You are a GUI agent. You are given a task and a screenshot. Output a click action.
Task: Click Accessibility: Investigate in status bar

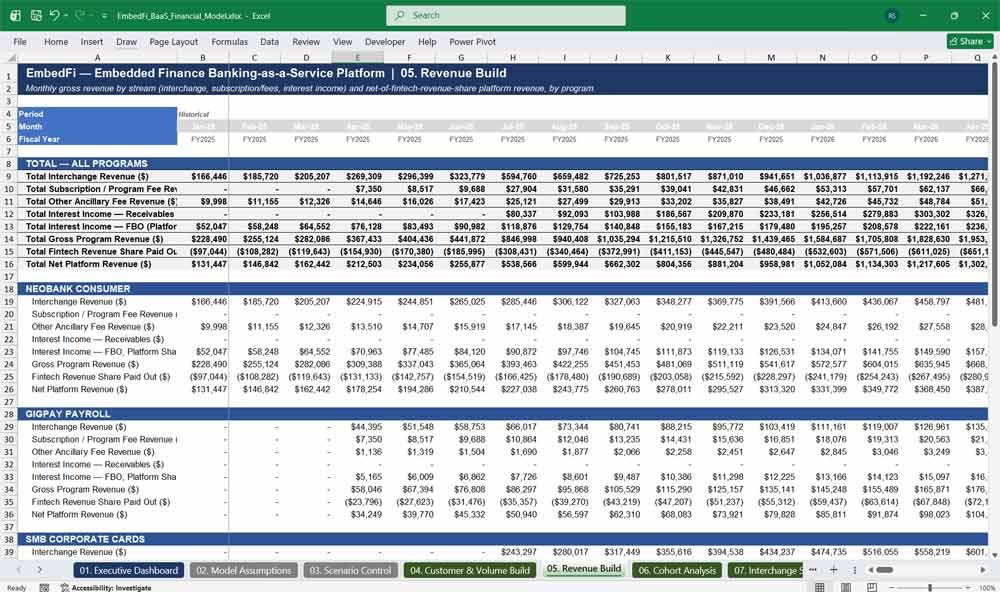pos(106,588)
